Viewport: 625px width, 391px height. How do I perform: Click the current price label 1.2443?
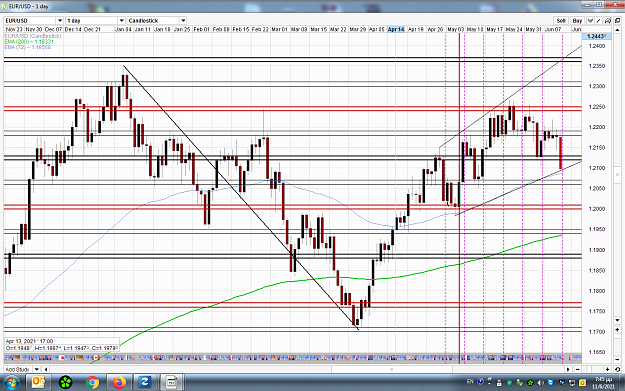point(596,36)
